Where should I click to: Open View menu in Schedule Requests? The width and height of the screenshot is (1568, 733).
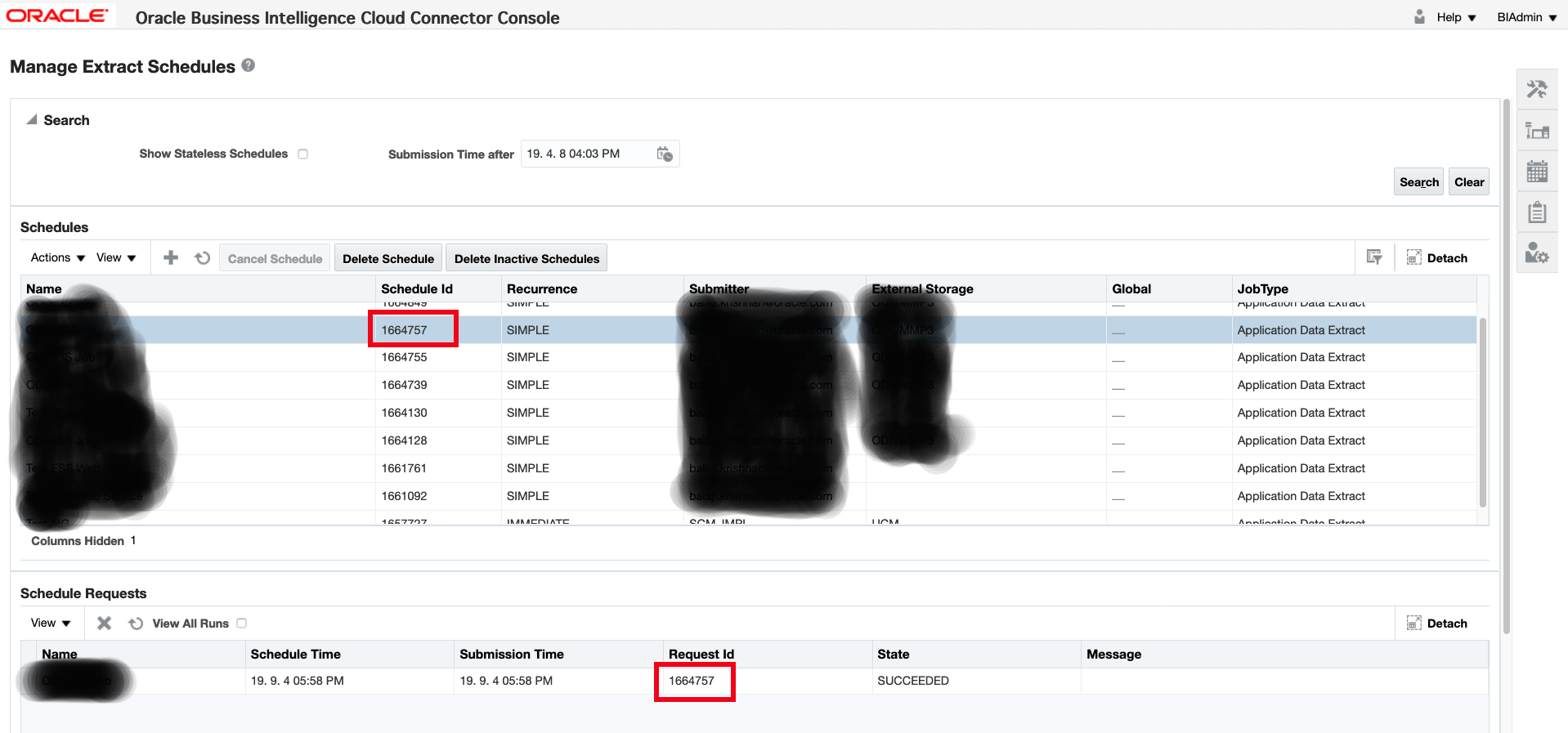pyautogui.click(x=51, y=623)
